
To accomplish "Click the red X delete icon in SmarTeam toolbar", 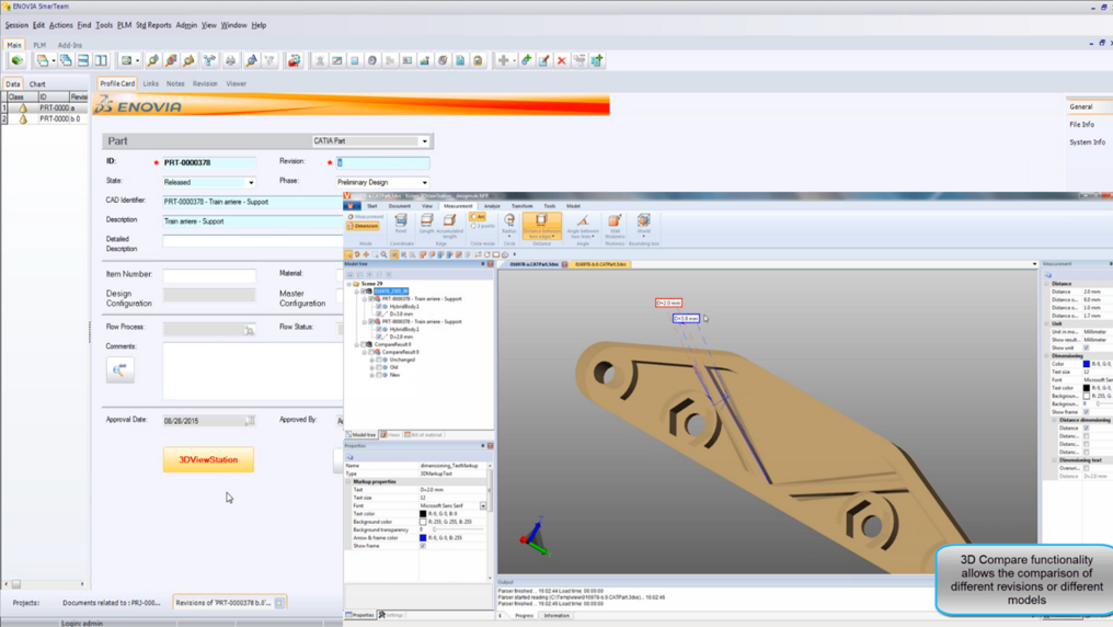I will pos(561,61).
